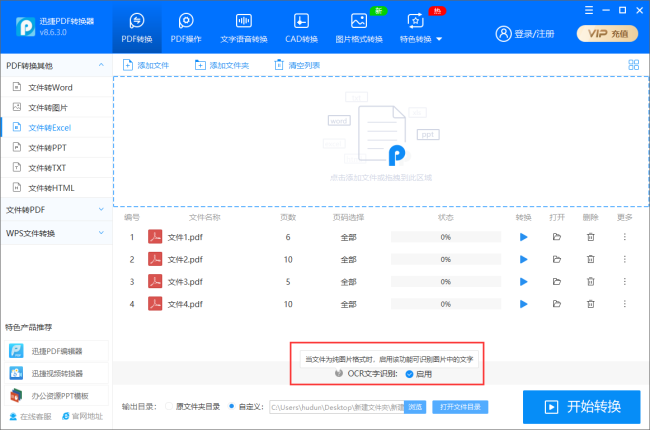
Task: Click the 清空列表 trash icon
Action: click(x=279, y=65)
